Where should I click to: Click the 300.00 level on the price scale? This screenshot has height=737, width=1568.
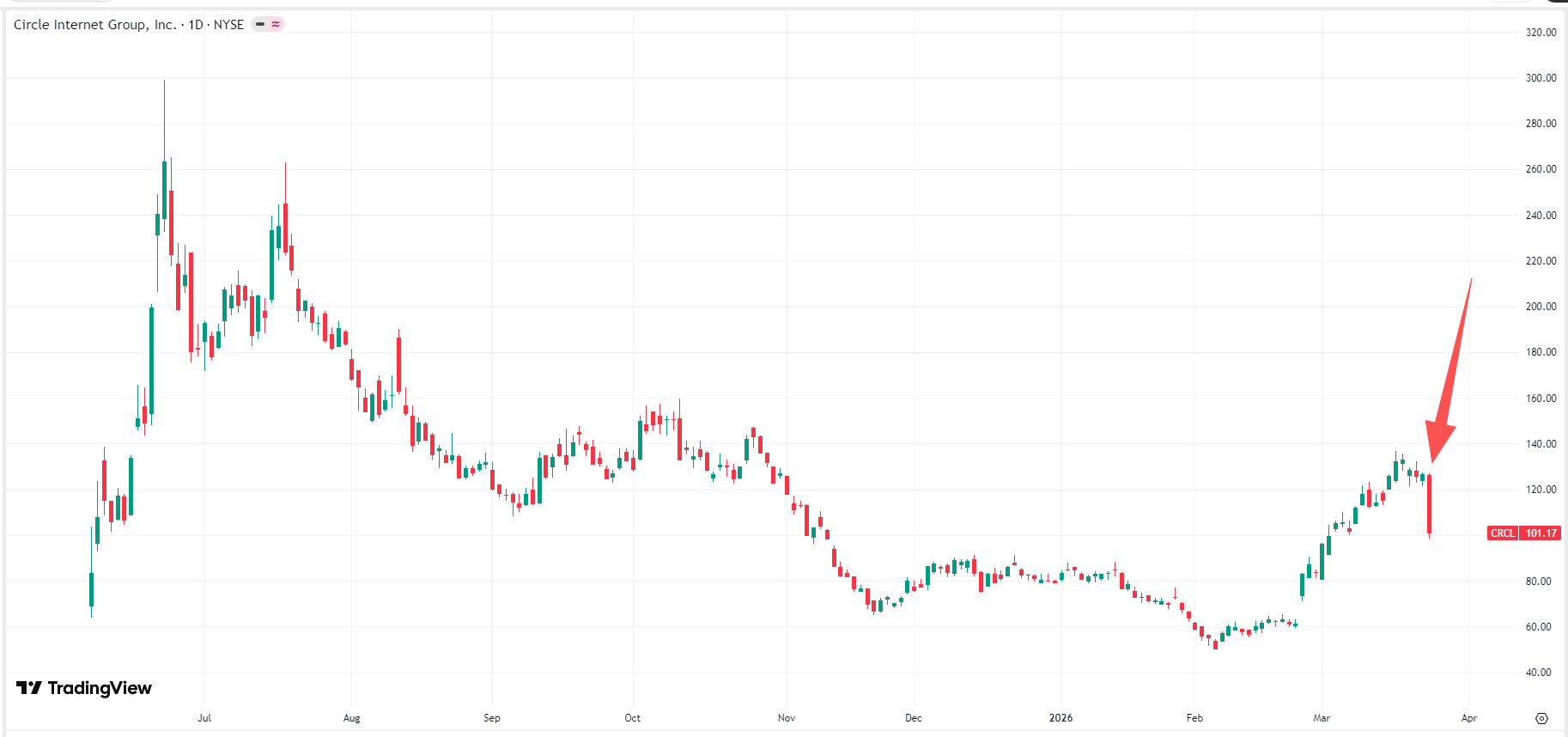1541,78
